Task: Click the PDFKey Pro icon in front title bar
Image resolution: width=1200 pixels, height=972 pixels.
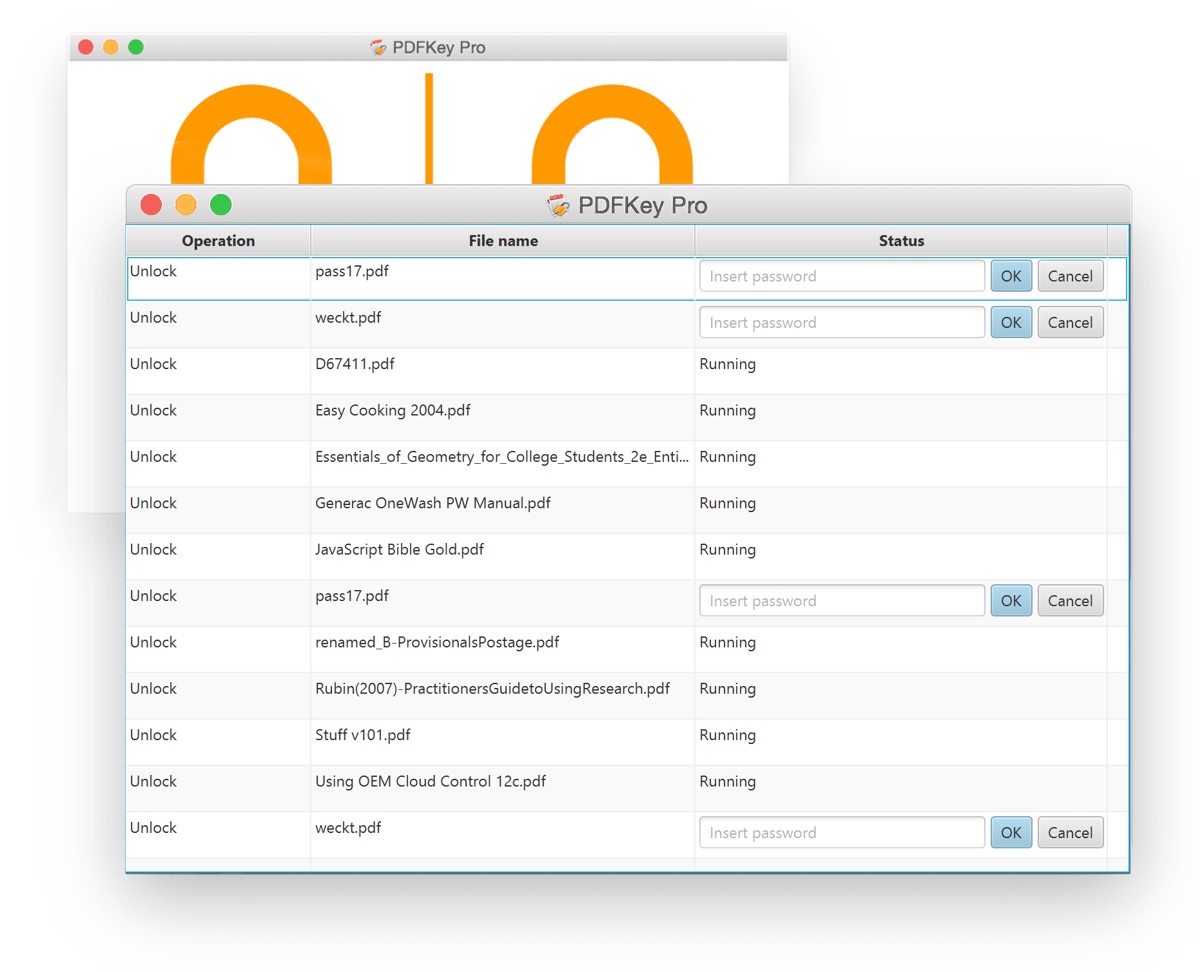Action: pyautogui.click(x=558, y=205)
